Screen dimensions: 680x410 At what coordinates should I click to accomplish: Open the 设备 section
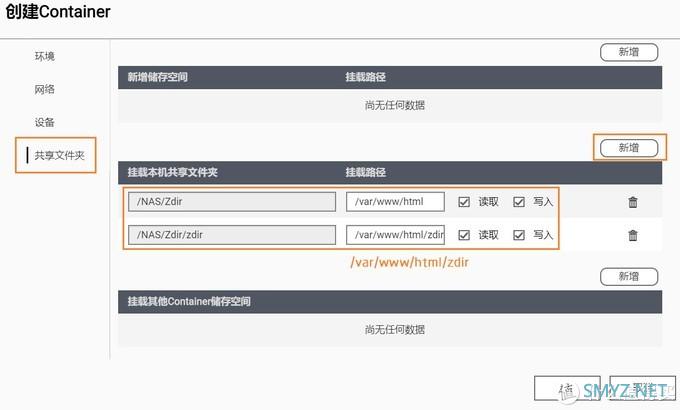pyautogui.click(x=45, y=122)
